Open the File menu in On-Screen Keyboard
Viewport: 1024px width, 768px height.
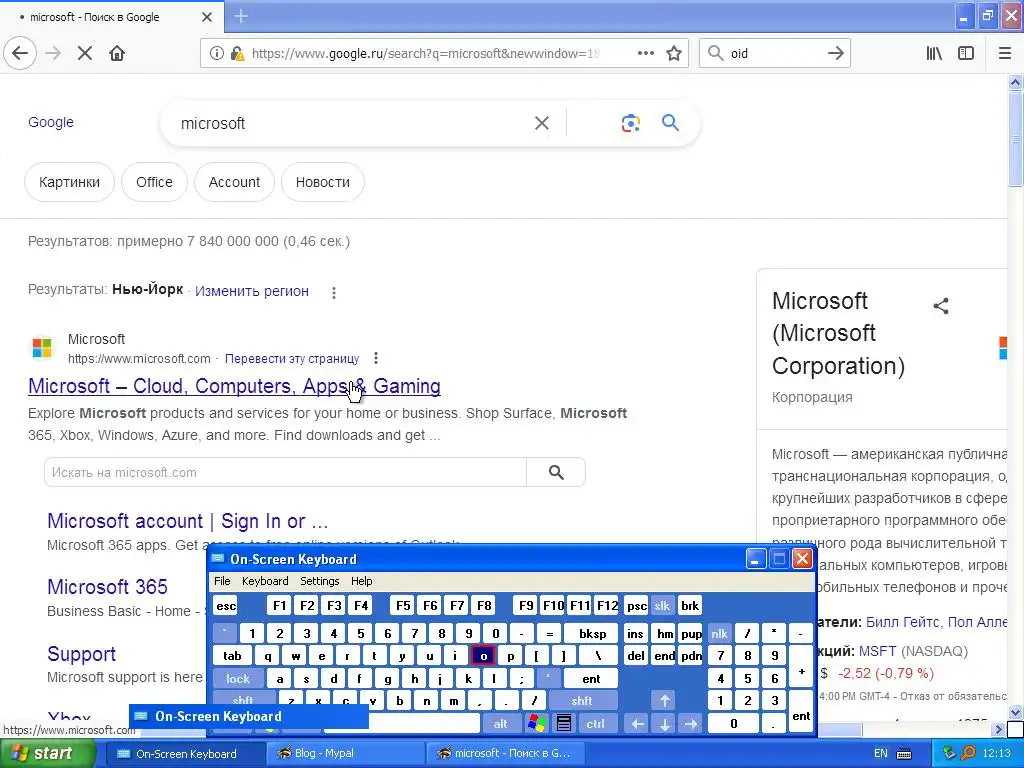(x=222, y=581)
